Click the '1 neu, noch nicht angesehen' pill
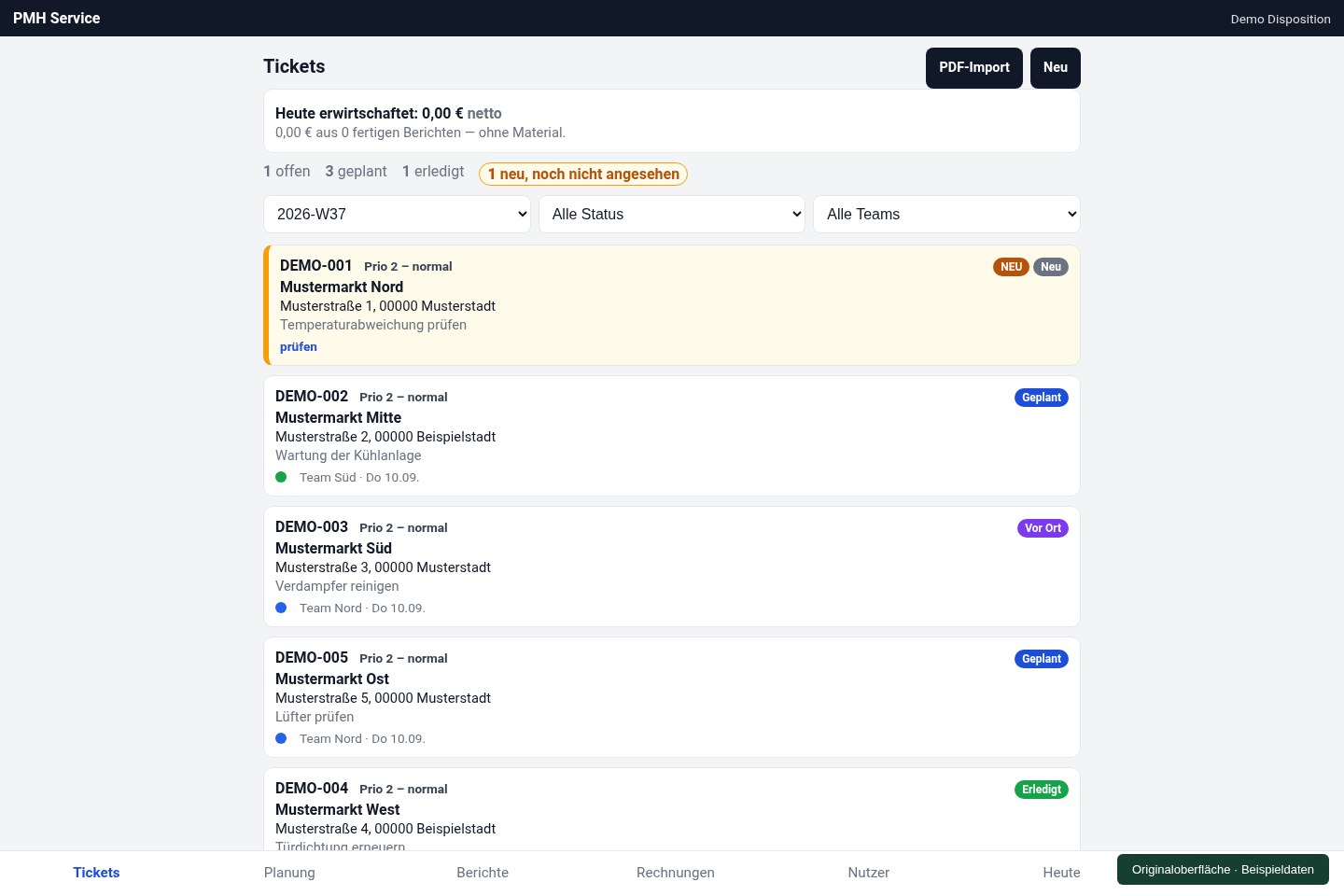1344x896 pixels. pyautogui.click(x=583, y=174)
